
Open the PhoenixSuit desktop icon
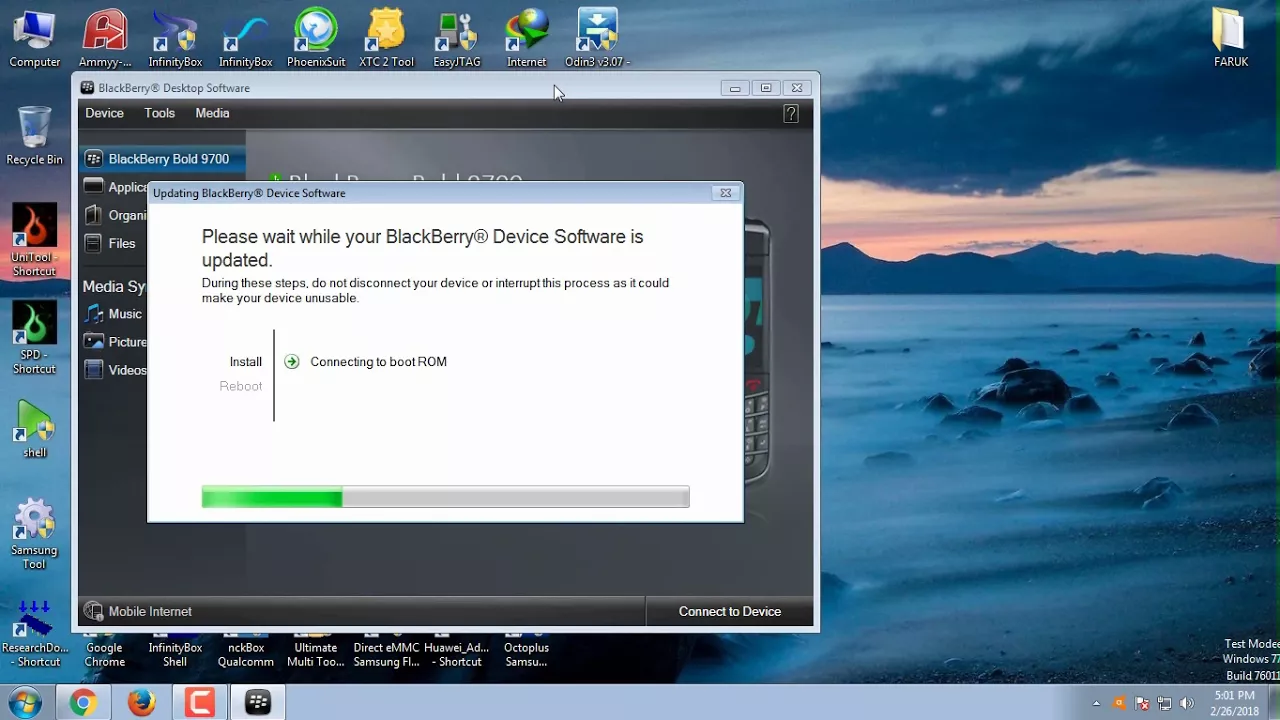click(x=316, y=39)
